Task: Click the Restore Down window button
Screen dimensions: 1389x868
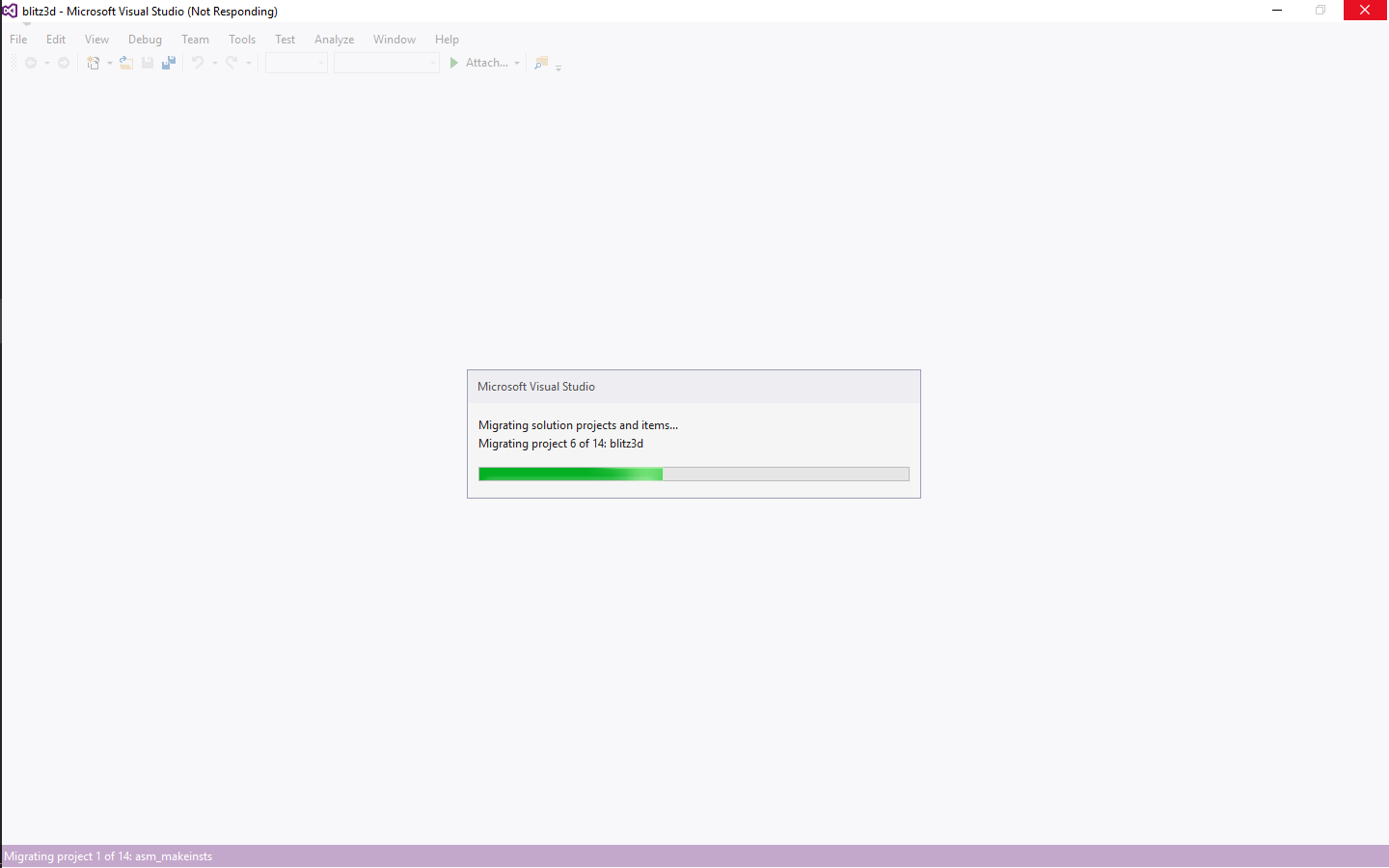Action: [1321, 11]
